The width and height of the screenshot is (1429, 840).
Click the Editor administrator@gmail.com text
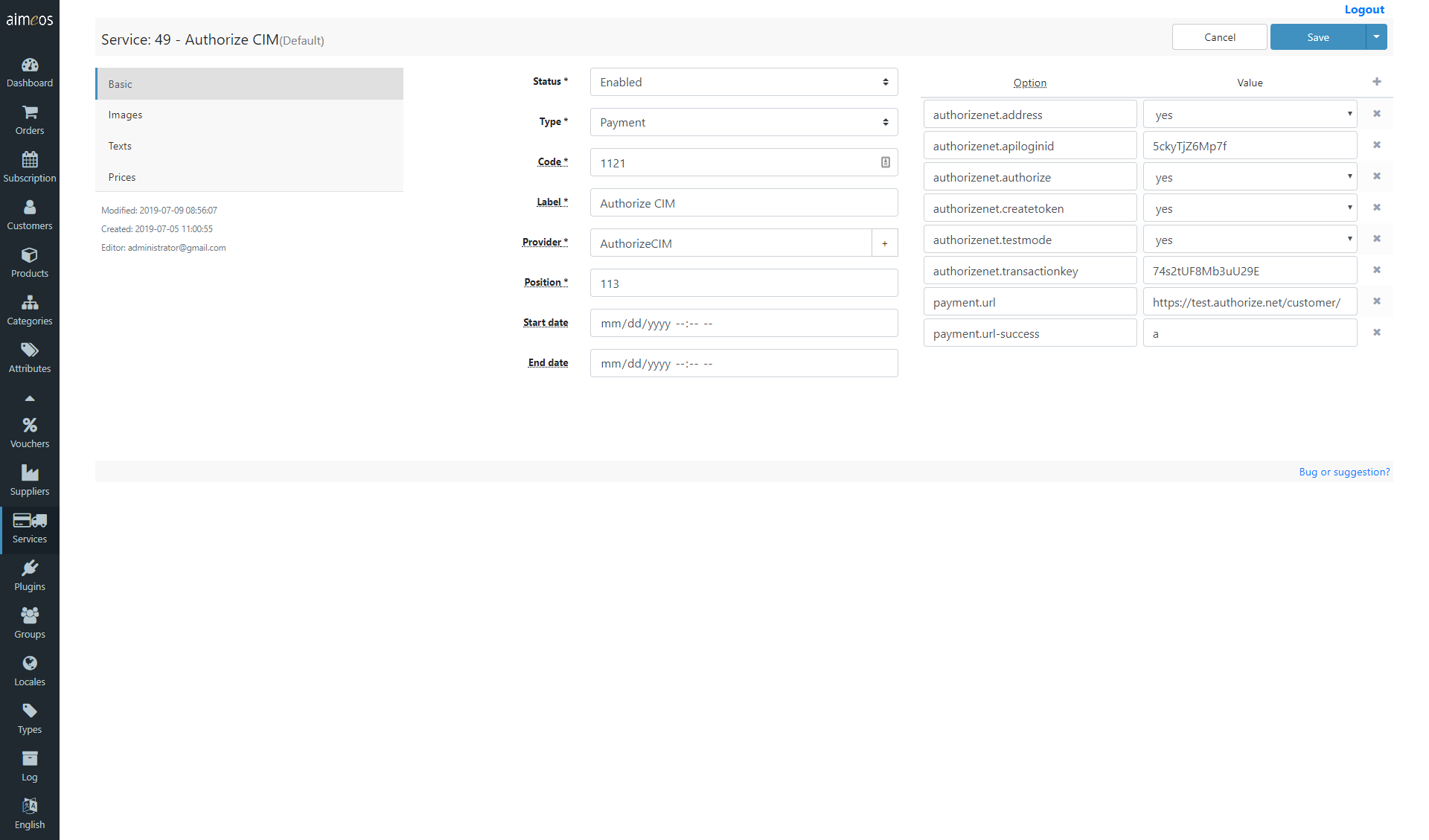click(x=164, y=248)
